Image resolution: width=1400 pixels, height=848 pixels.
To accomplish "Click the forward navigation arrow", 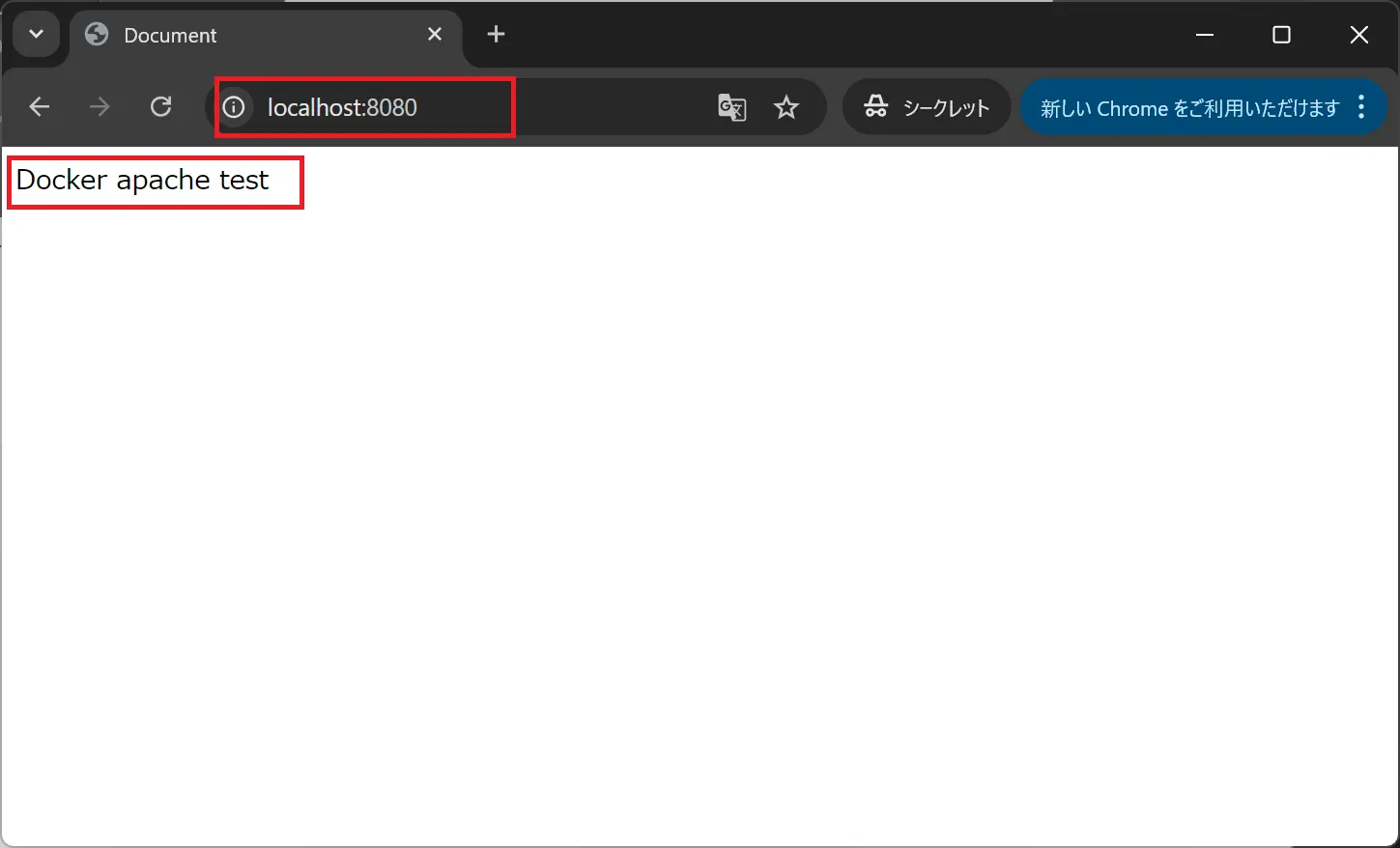I will 99,106.
